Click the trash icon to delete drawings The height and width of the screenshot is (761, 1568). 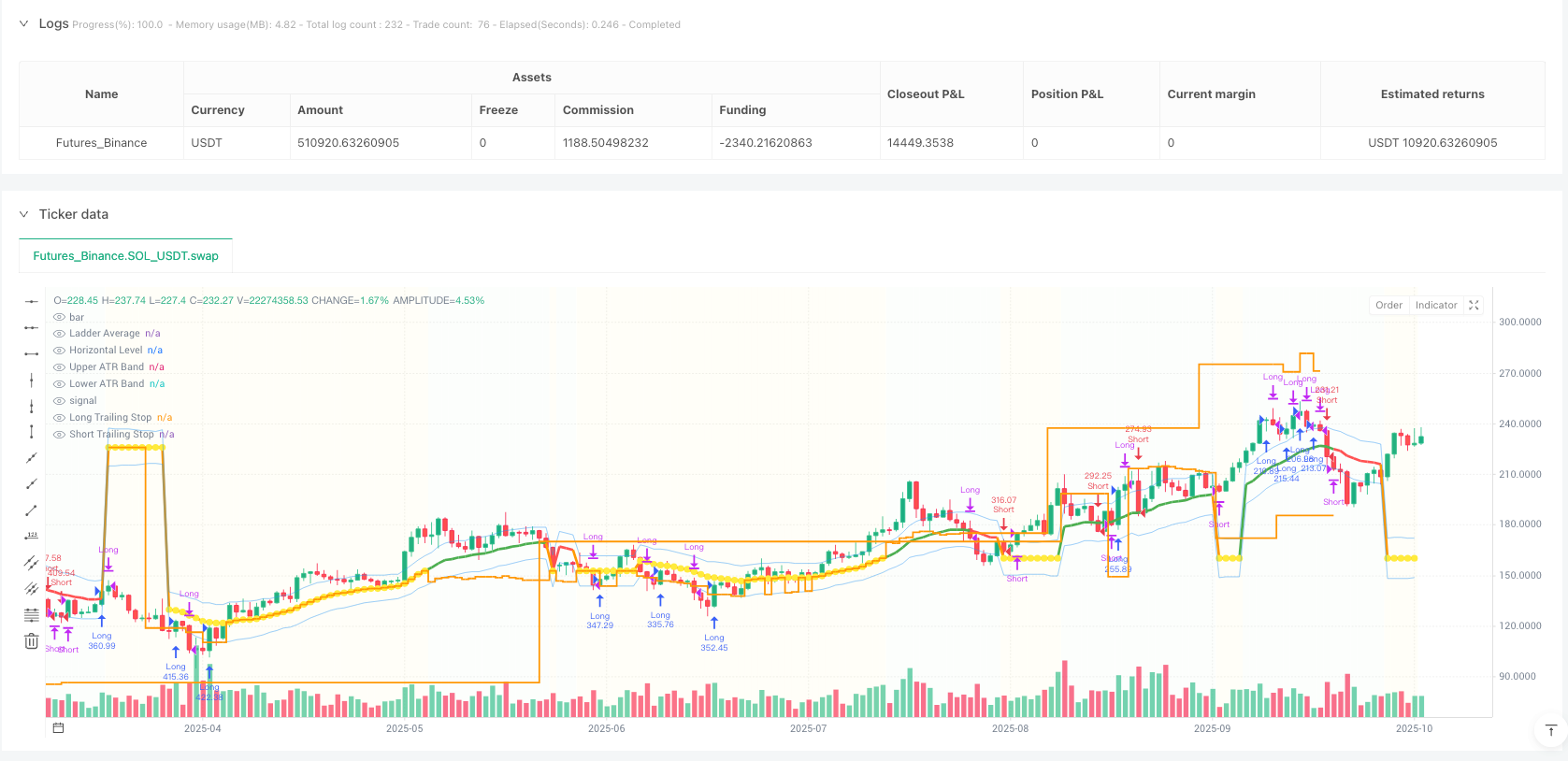pyautogui.click(x=31, y=641)
